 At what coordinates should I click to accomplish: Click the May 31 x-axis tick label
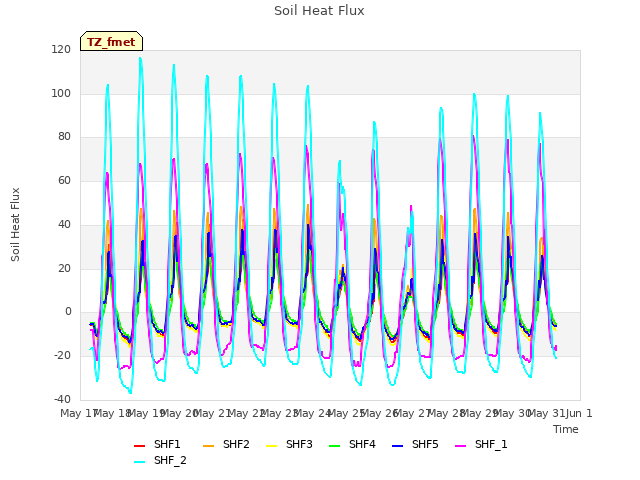point(546,413)
